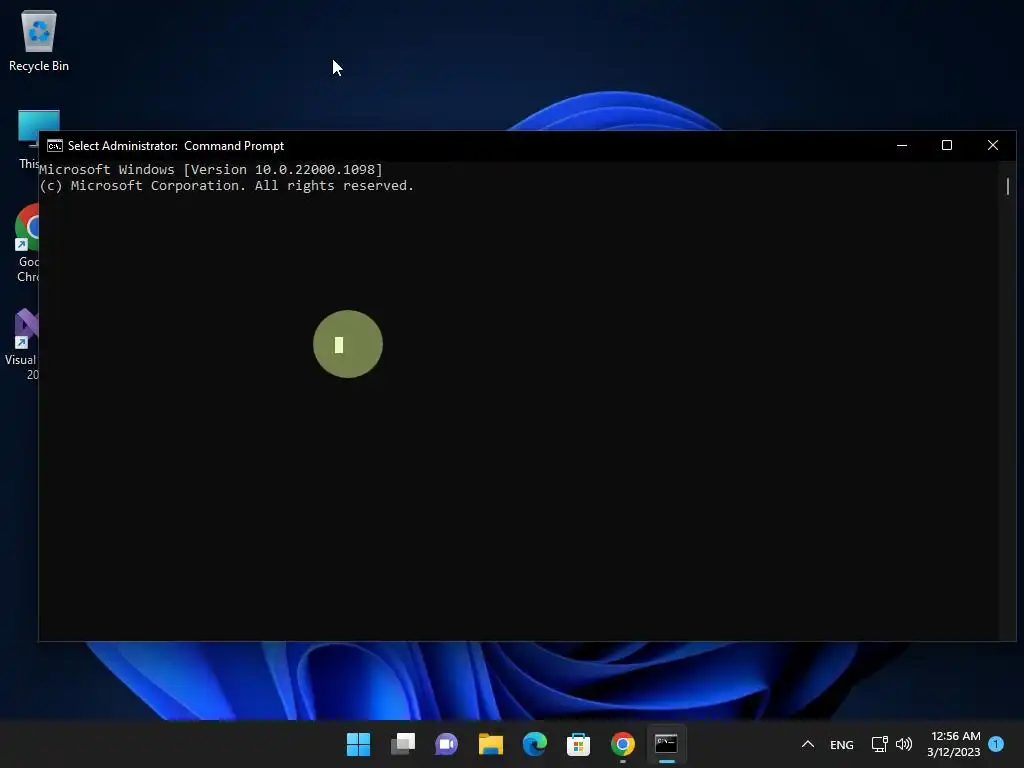The image size is (1024, 768).
Task: Click the Windows version line in console
Action: 211,170
